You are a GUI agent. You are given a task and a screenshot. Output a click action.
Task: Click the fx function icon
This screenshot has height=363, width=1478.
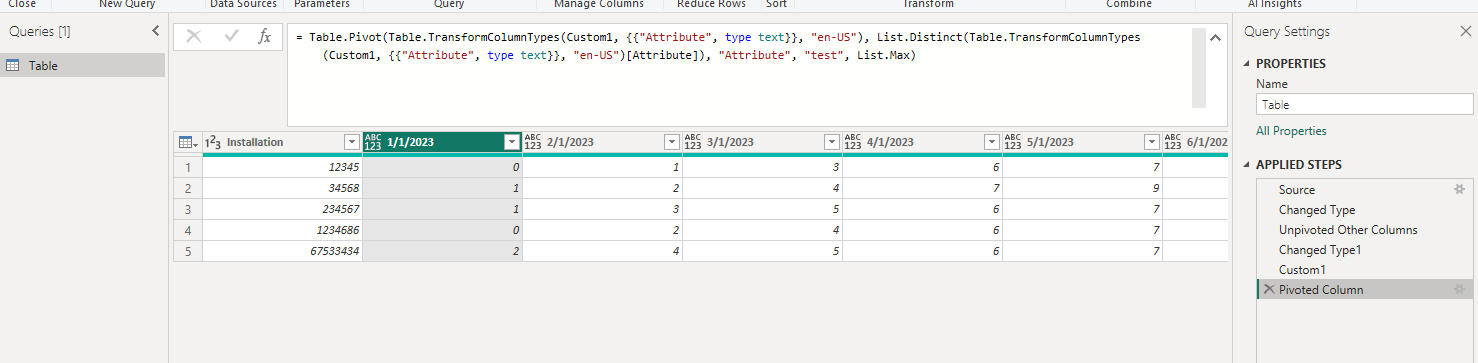coord(265,36)
